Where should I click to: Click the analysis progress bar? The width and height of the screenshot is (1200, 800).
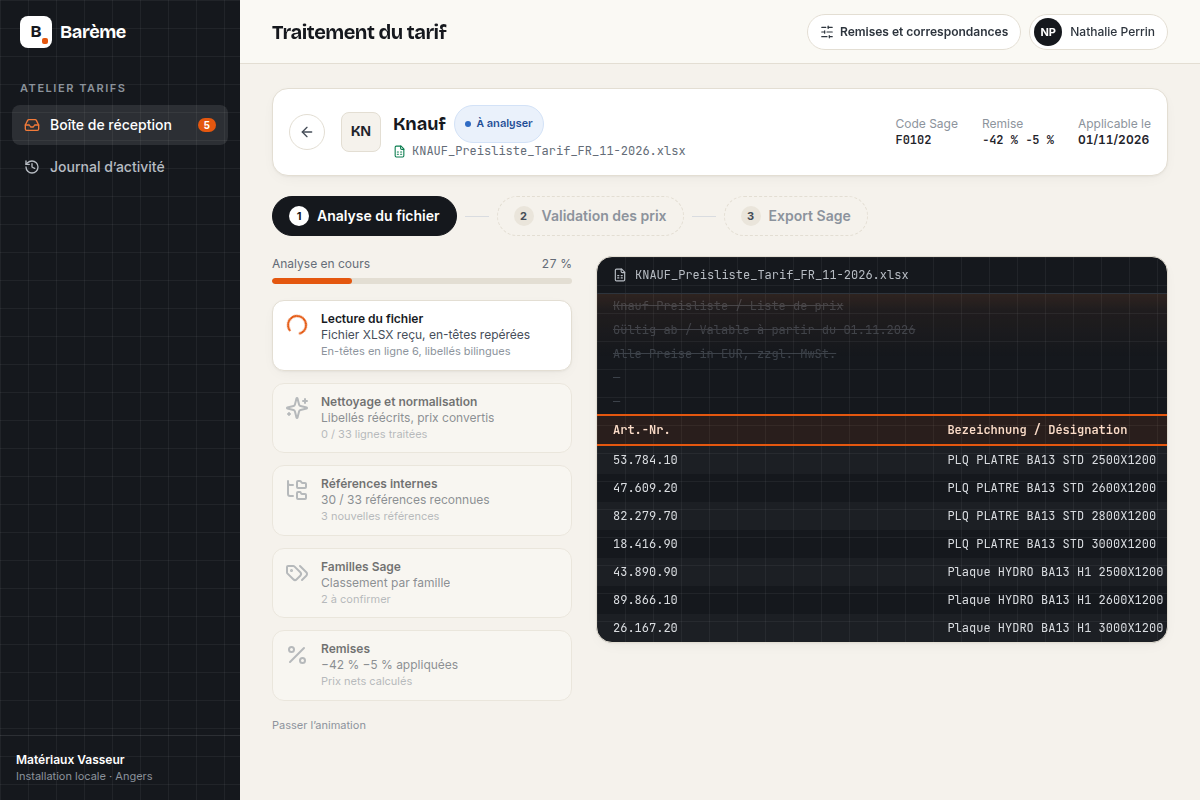click(422, 281)
